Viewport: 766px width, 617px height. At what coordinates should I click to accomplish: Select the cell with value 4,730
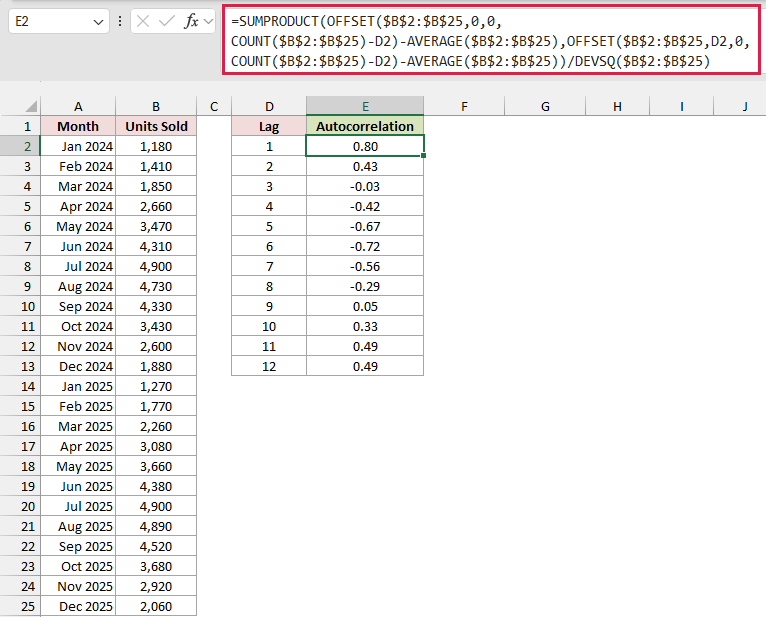[x=156, y=286]
